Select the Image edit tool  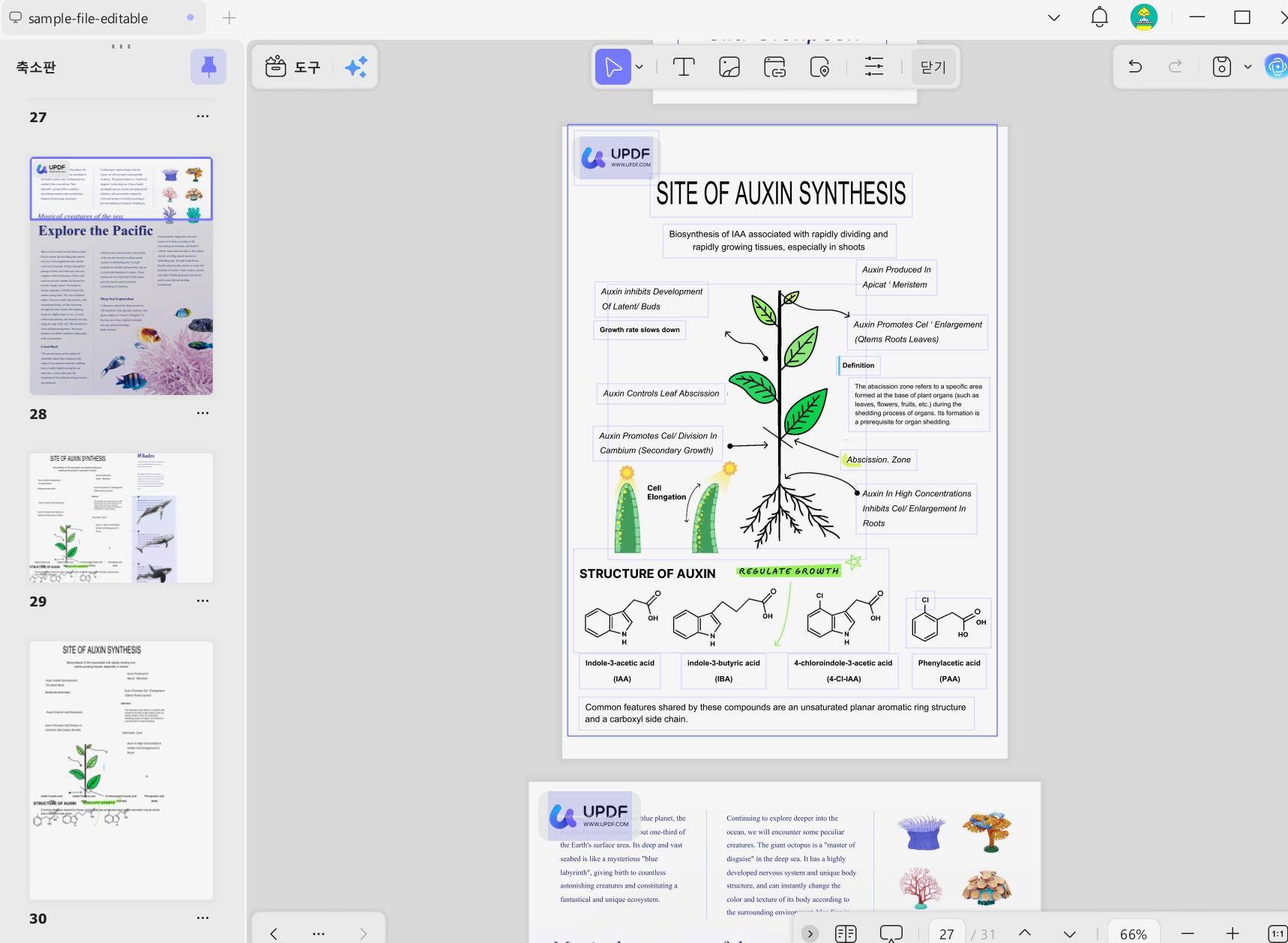point(729,67)
